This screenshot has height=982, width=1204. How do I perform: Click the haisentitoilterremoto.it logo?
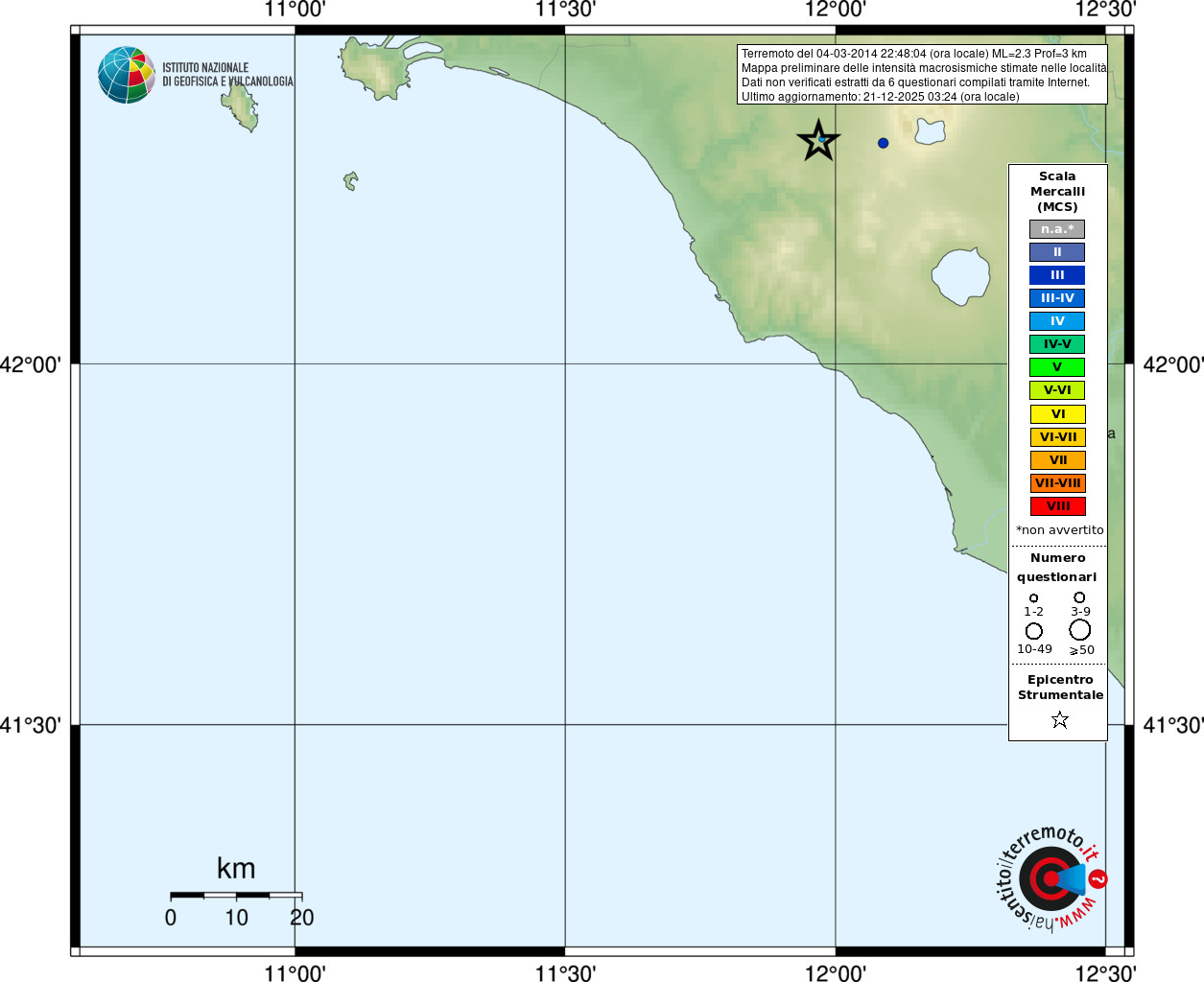pyautogui.click(x=1051, y=877)
